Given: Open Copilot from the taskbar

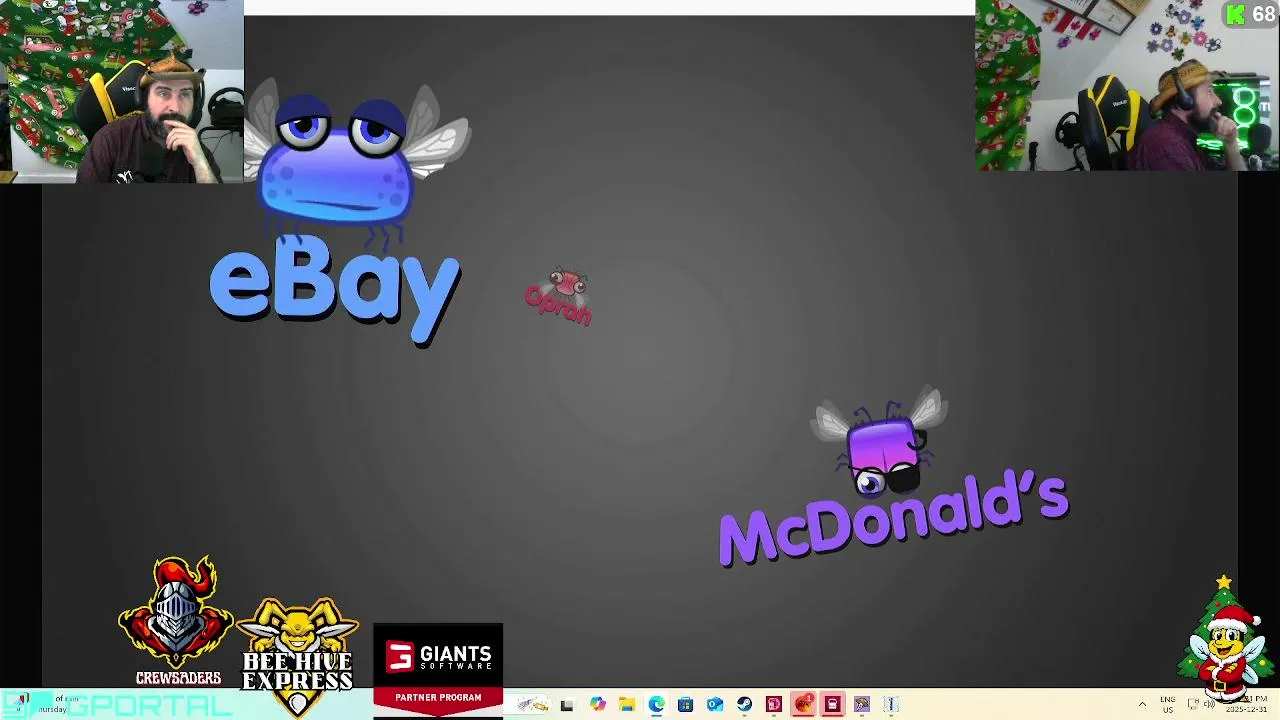Looking at the screenshot, I should tap(597, 705).
